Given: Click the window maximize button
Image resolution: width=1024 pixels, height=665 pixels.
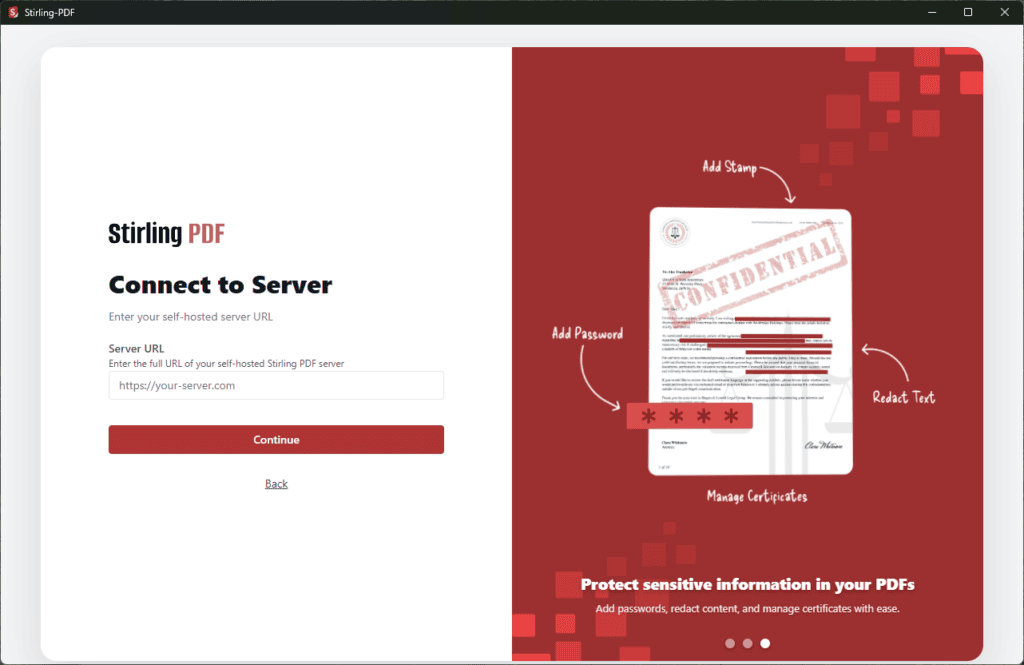Looking at the screenshot, I should point(967,12).
